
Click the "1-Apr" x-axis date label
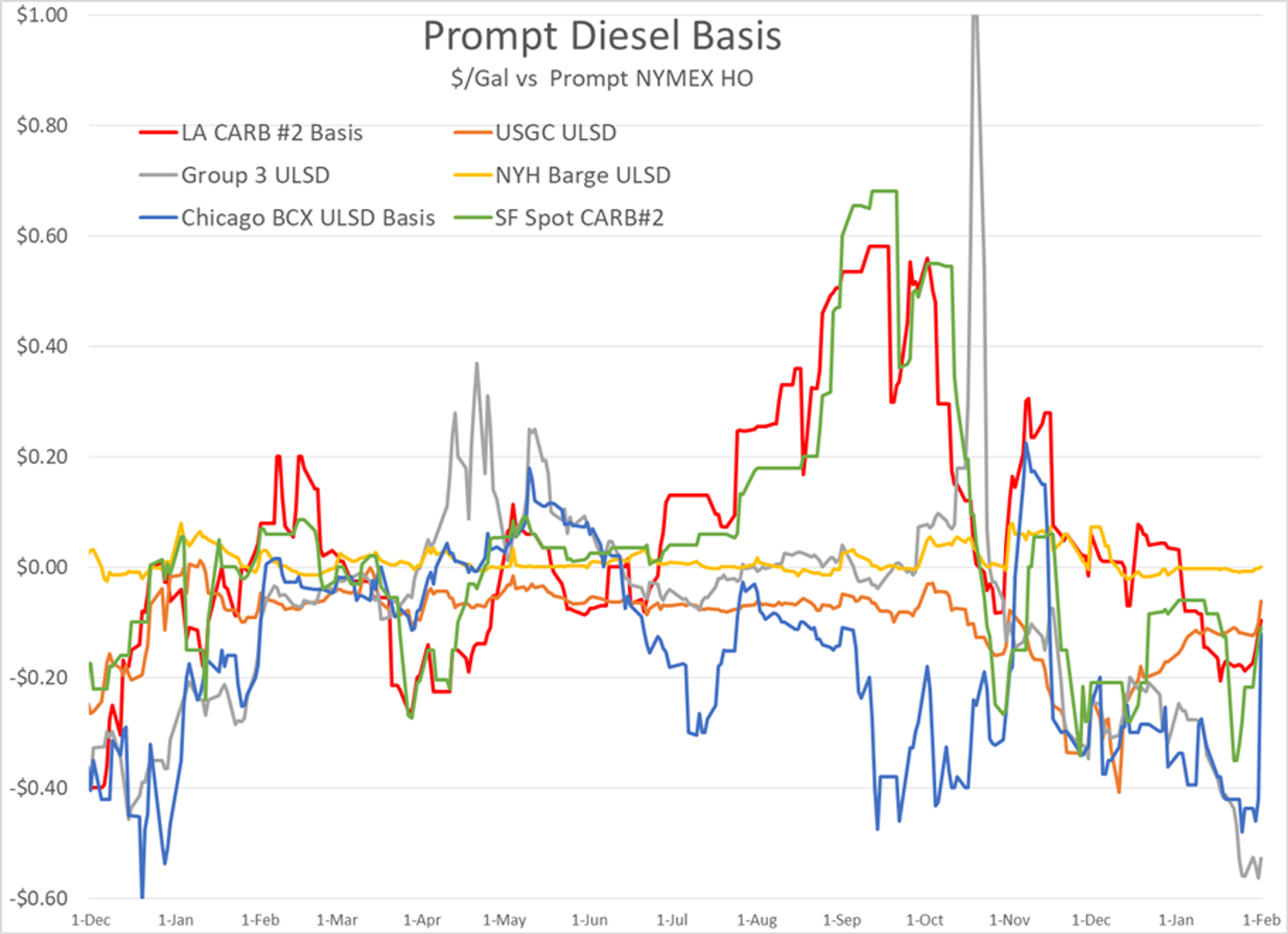point(421,920)
